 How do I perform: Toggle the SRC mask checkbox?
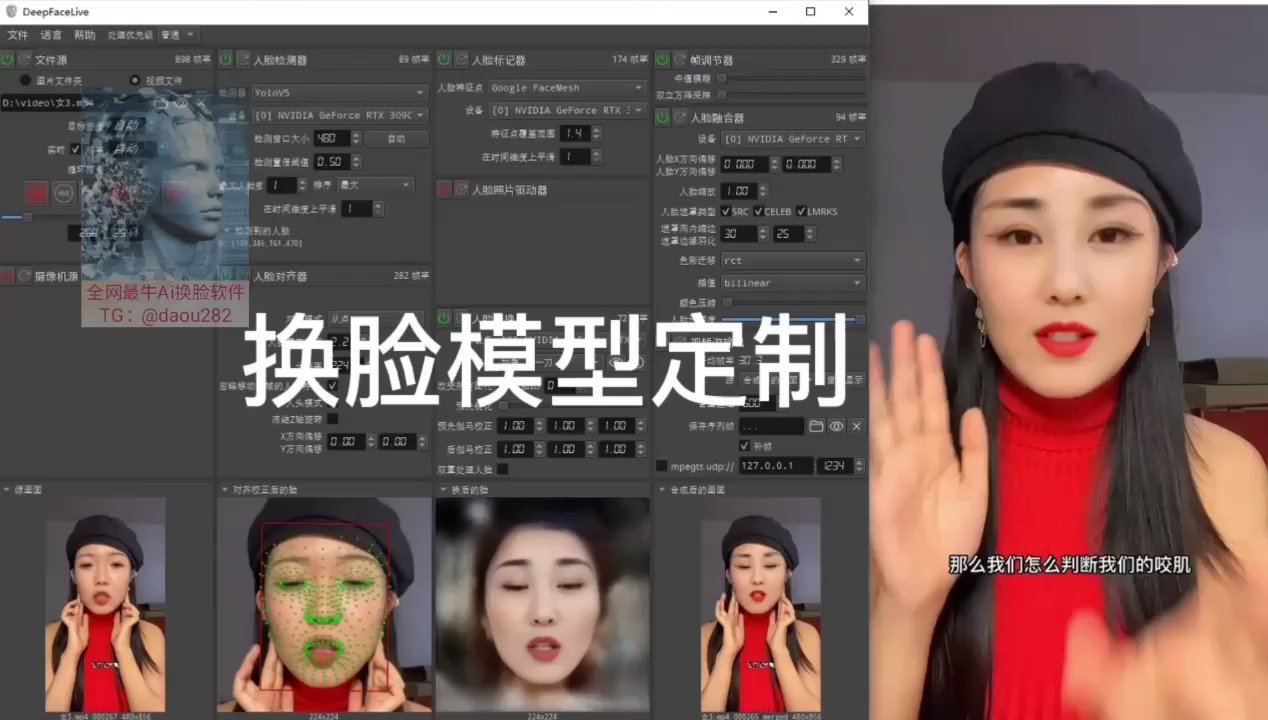pos(726,212)
